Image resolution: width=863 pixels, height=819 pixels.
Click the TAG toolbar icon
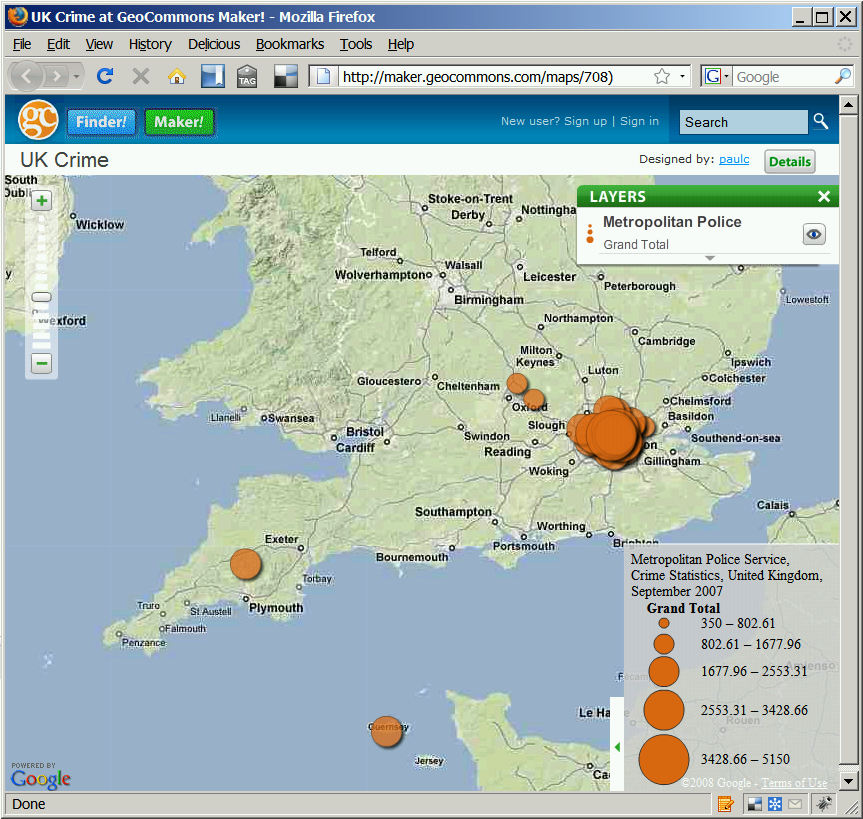click(x=247, y=76)
